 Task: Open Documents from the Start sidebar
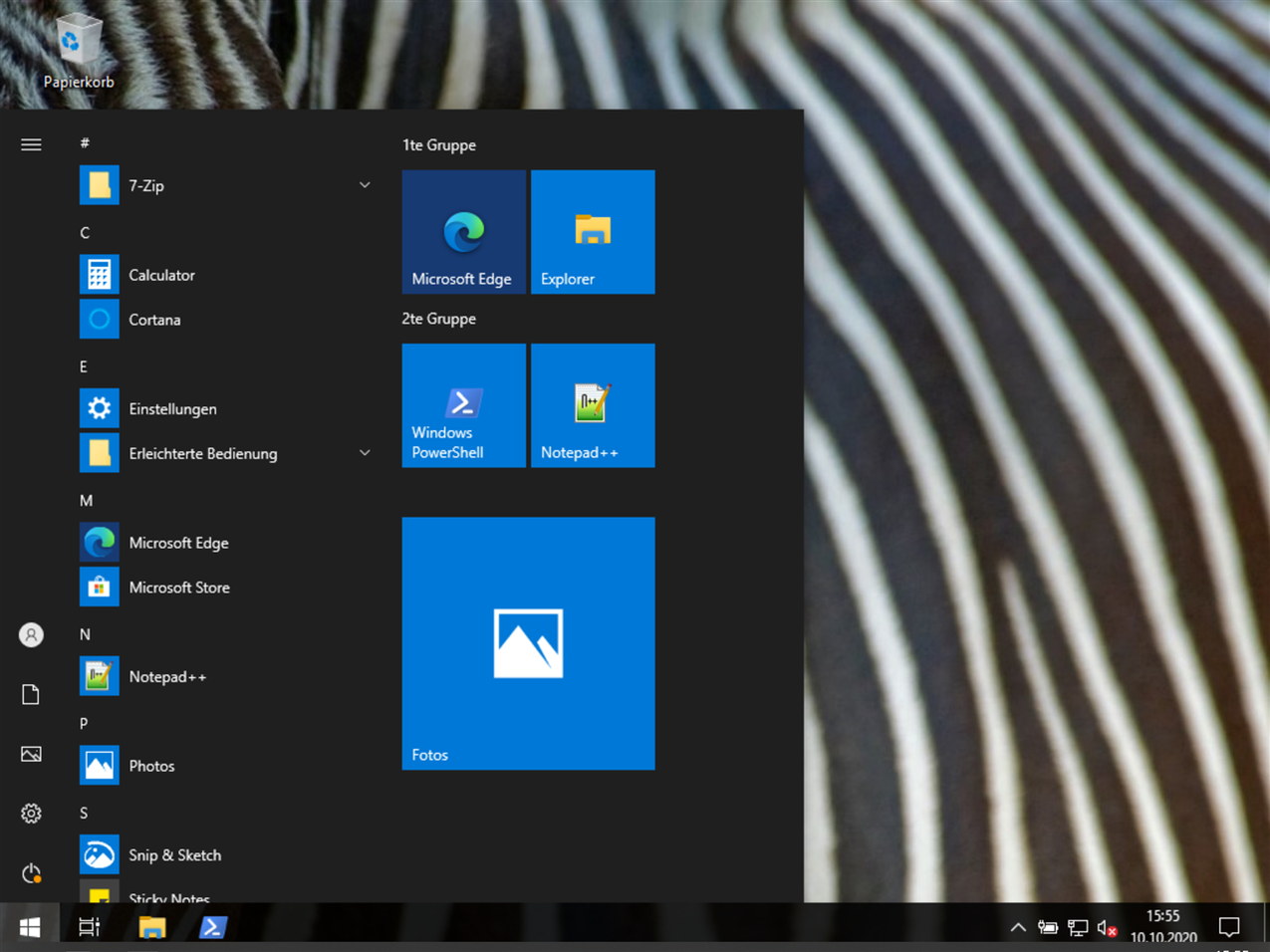pyautogui.click(x=31, y=694)
